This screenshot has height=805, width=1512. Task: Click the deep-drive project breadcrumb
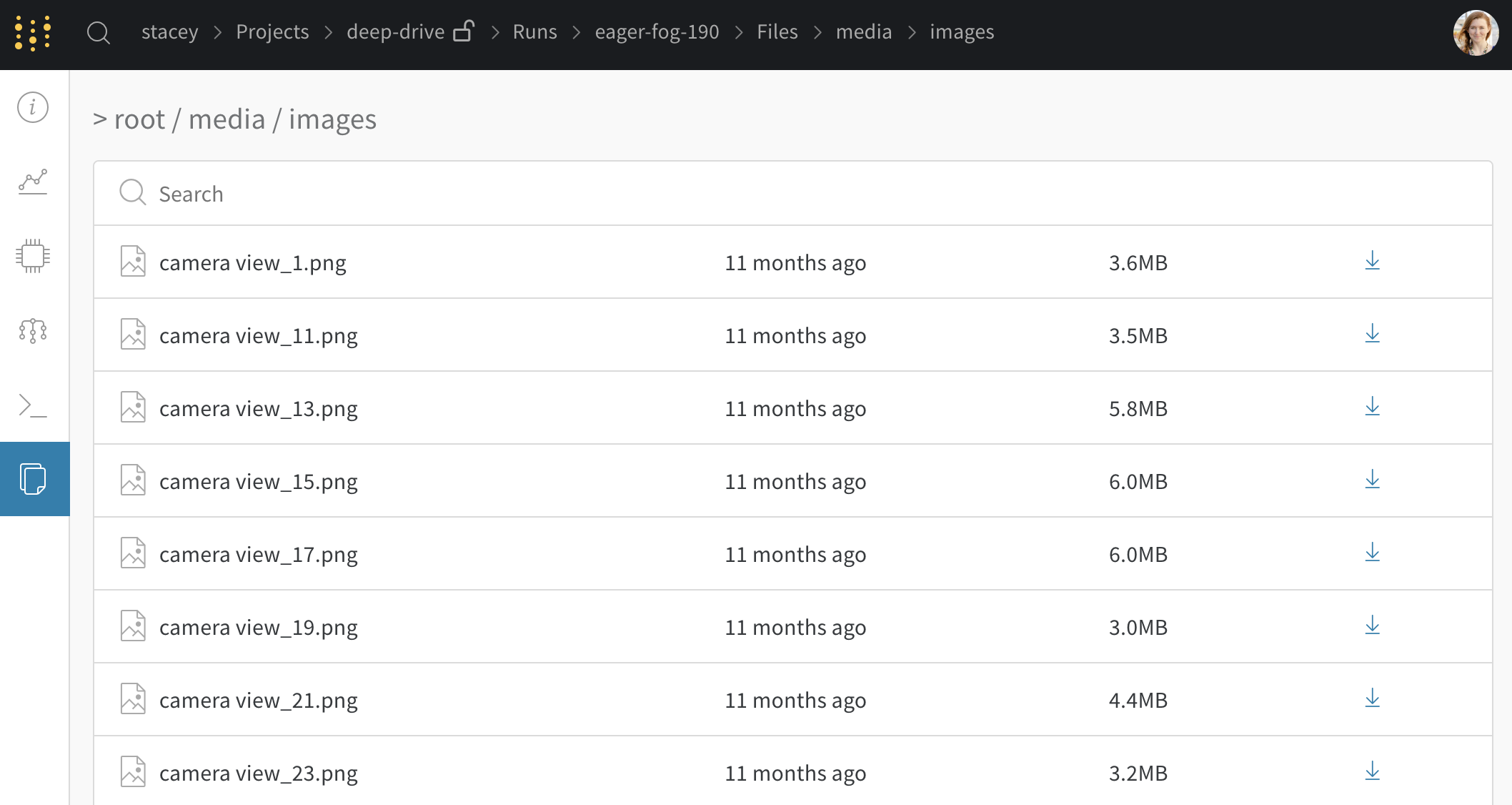[395, 32]
